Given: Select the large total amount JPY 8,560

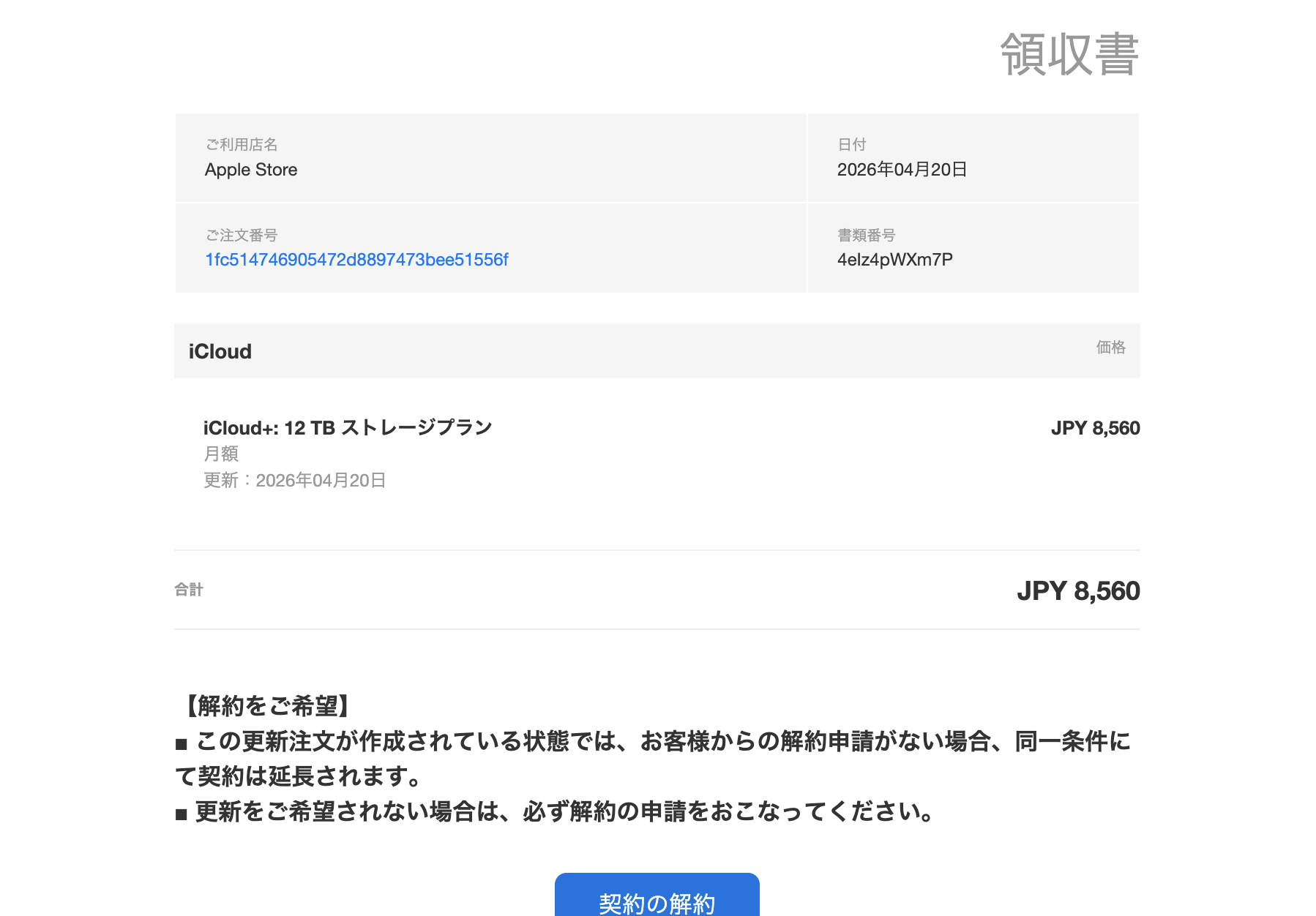Looking at the screenshot, I should tap(1078, 591).
